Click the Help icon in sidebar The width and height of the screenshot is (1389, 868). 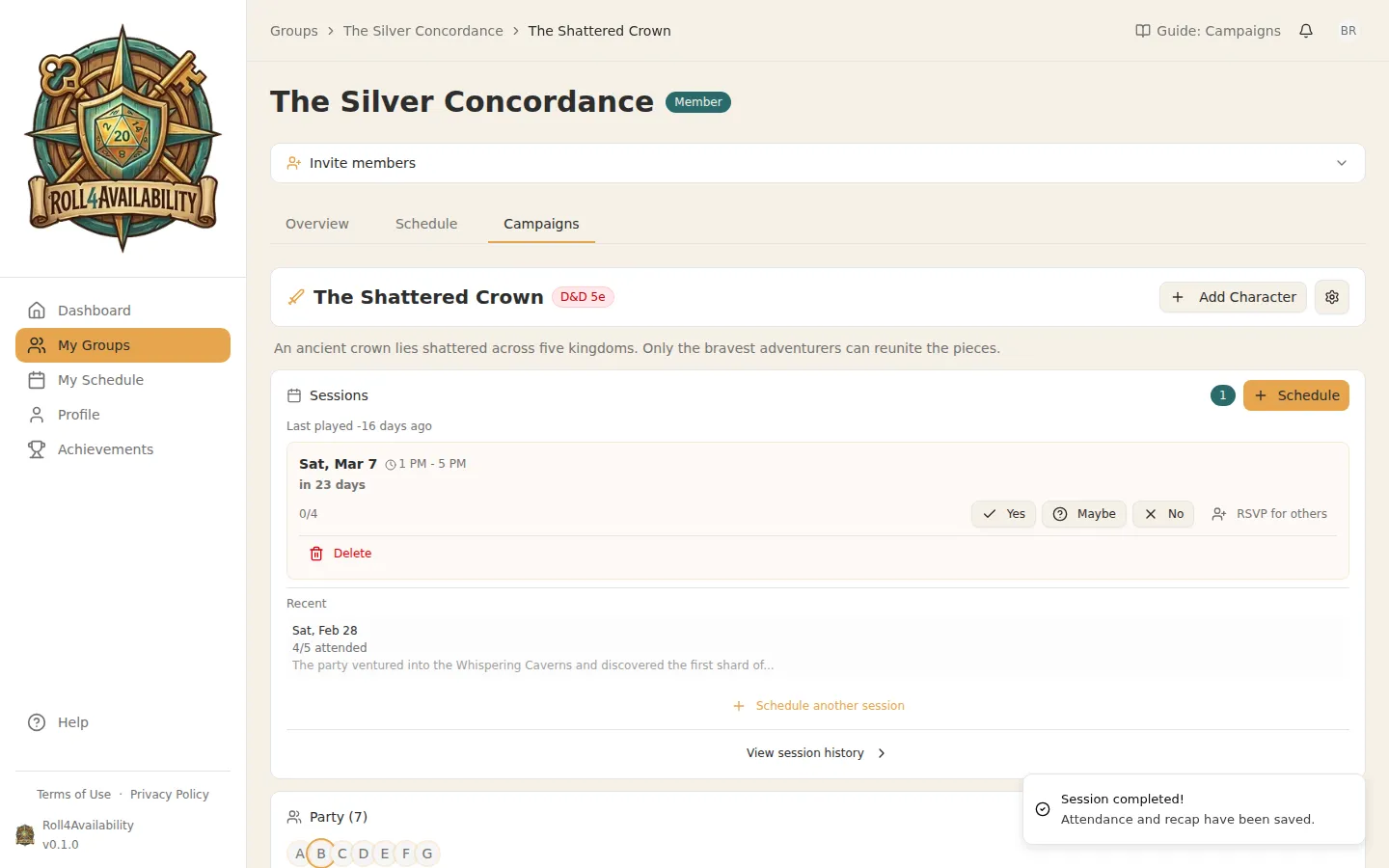(x=37, y=722)
